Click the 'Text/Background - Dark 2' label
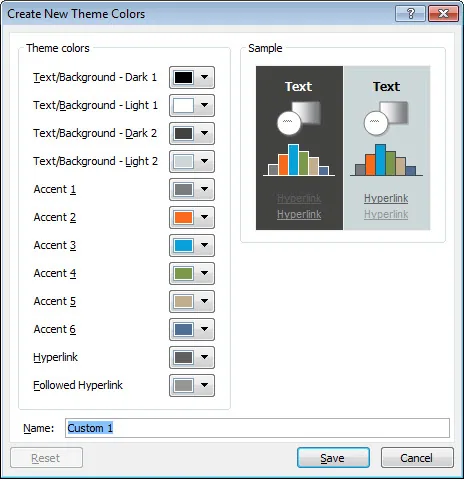Image resolution: width=464 pixels, height=485 pixels. 95,133
